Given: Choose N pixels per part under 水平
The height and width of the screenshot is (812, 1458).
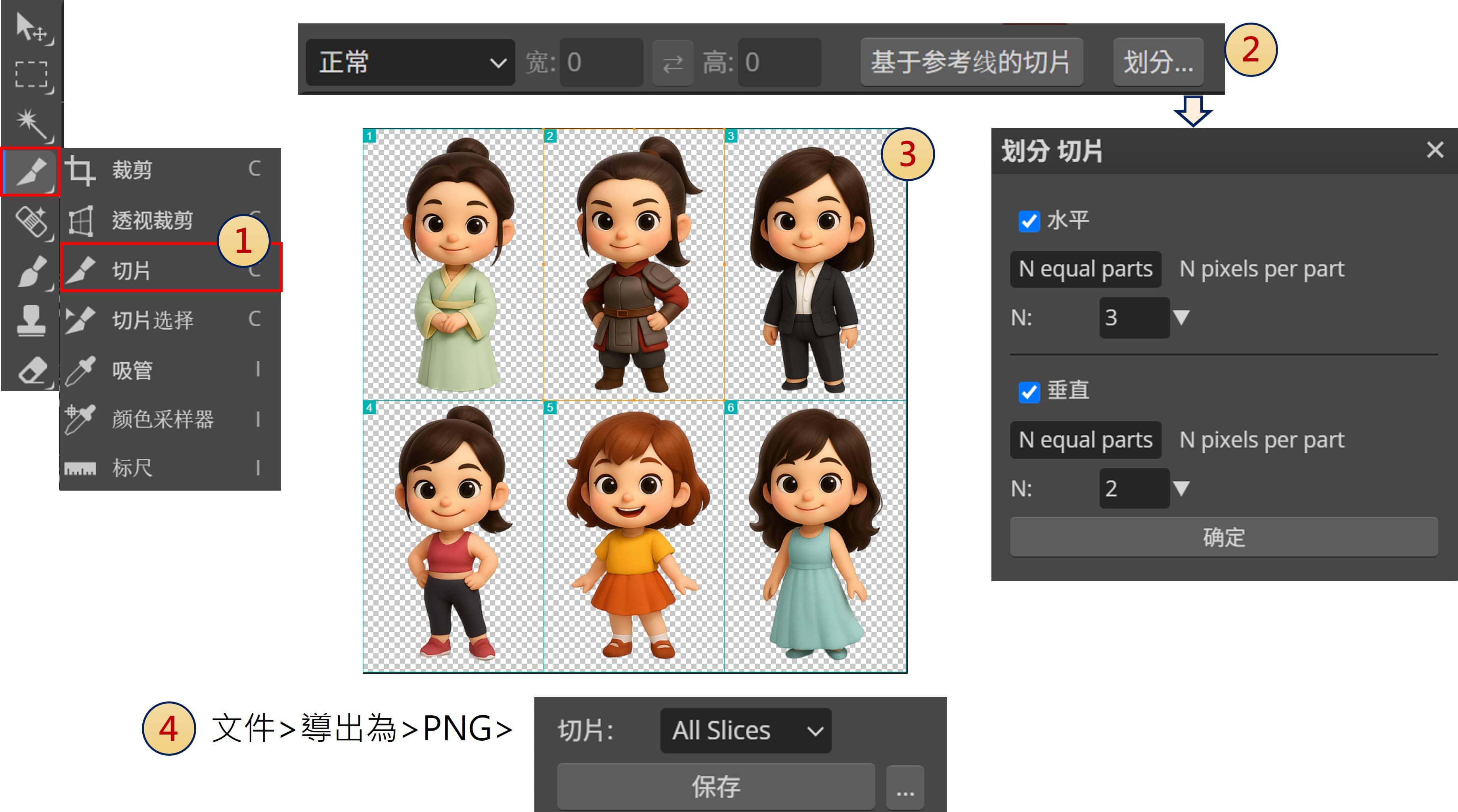Looking at the screenshot, I should pyautogui.click(x=1261, y=269).
